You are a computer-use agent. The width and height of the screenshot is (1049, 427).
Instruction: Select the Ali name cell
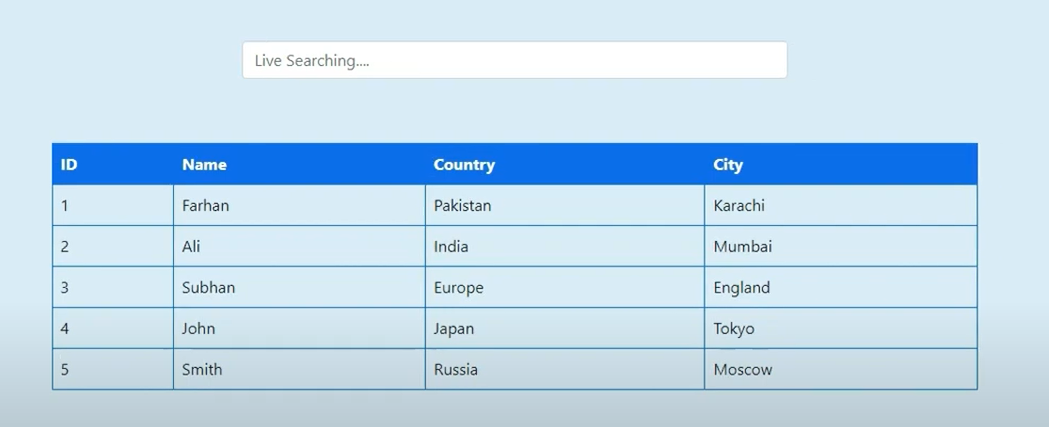tap(299, 246)
